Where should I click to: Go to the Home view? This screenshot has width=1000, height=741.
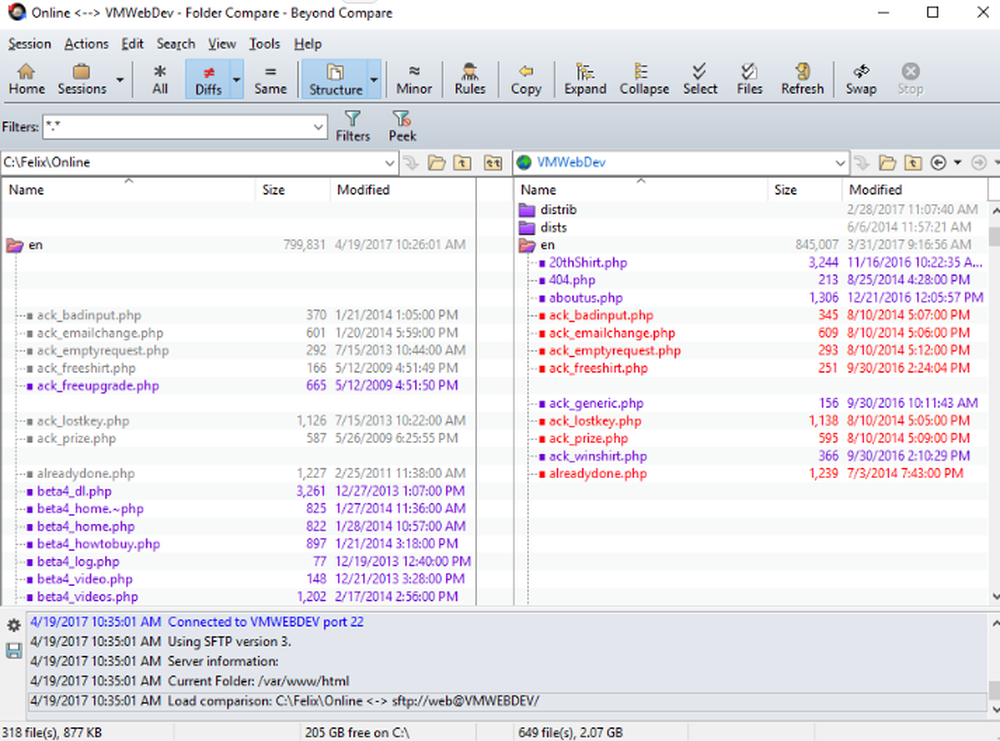click(x=26, y=79)
